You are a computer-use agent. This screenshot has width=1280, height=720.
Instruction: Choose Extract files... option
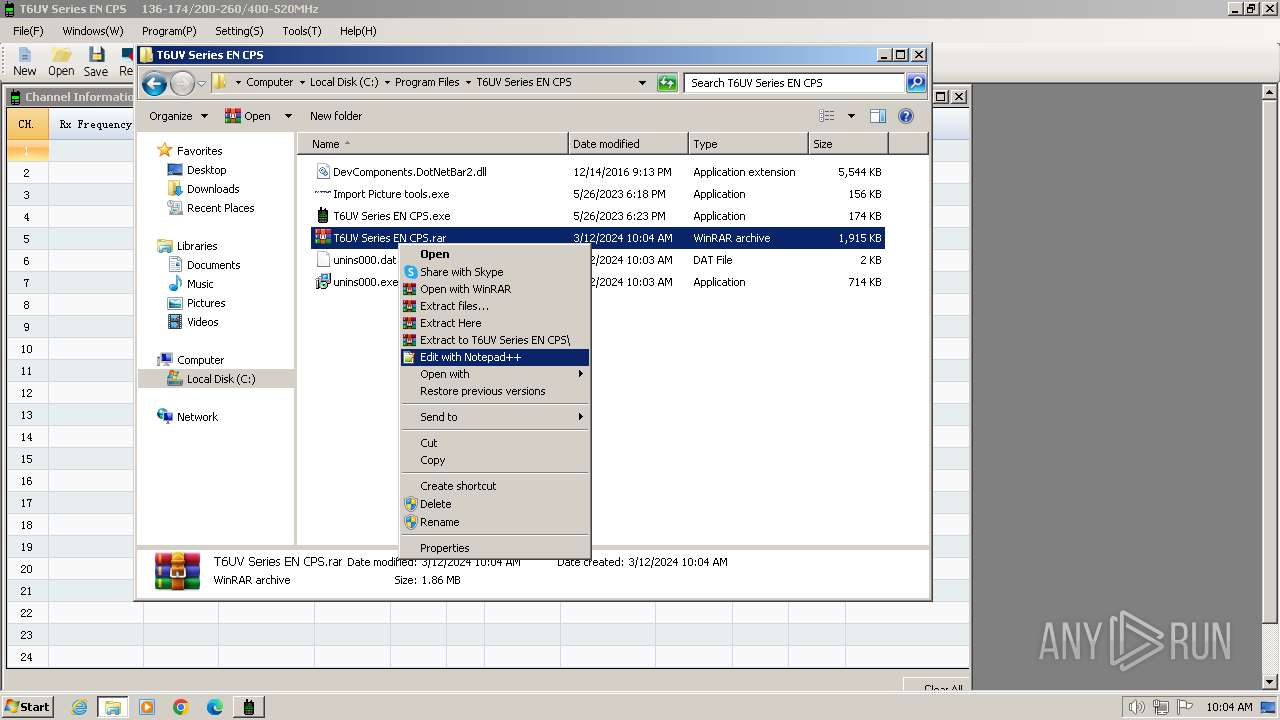(495, 306)
